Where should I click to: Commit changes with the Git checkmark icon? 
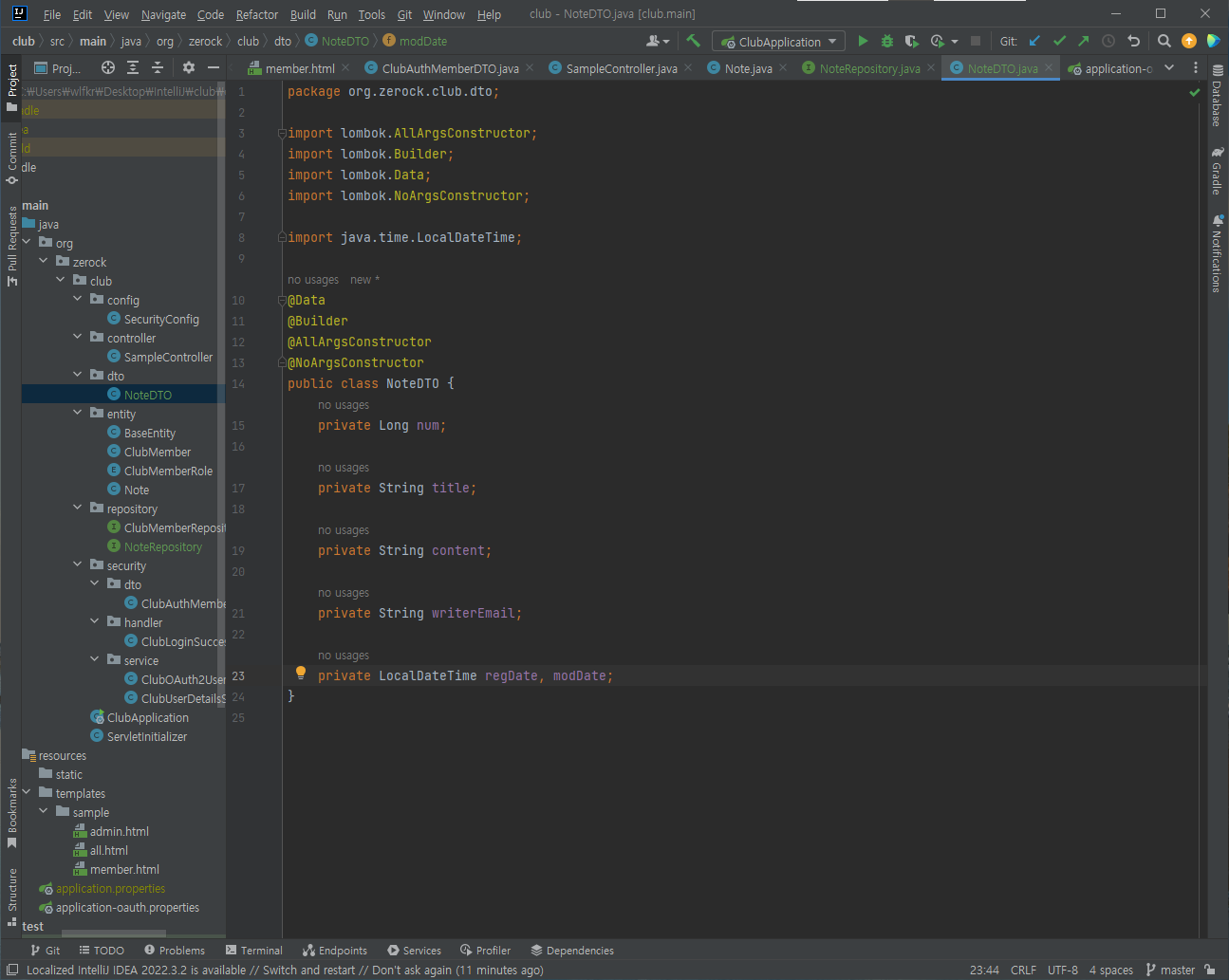click(x=1059, y=41)
